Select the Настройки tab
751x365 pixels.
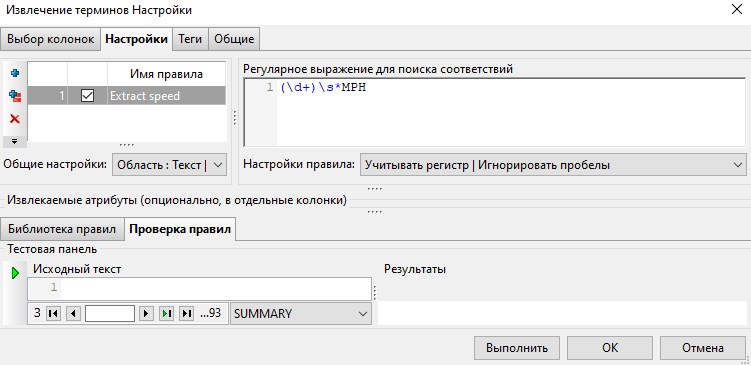click(137, 39)
